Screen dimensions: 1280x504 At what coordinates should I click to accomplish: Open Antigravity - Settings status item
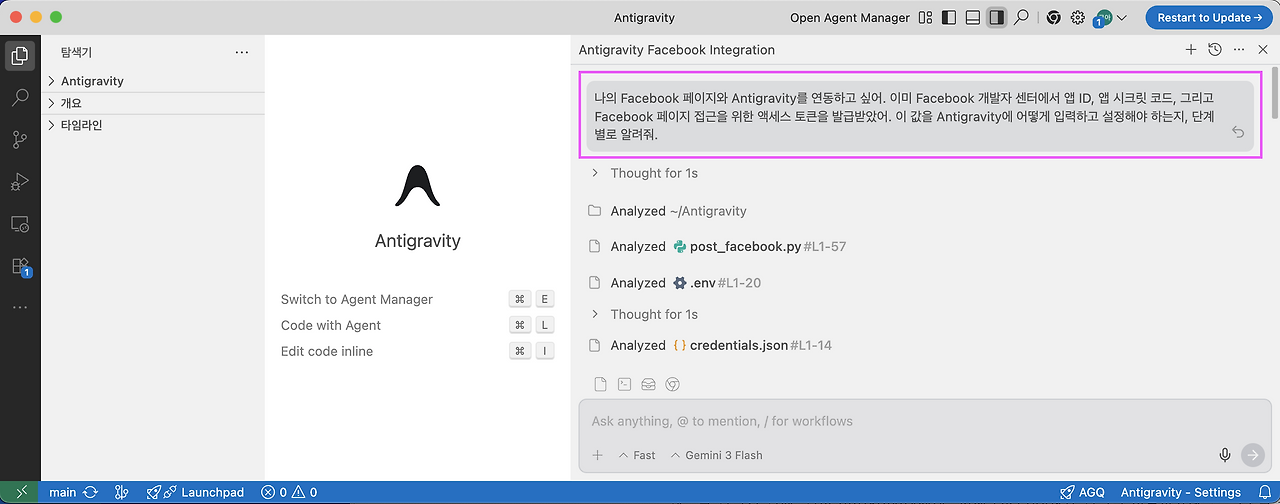(x=1180, y=492)
